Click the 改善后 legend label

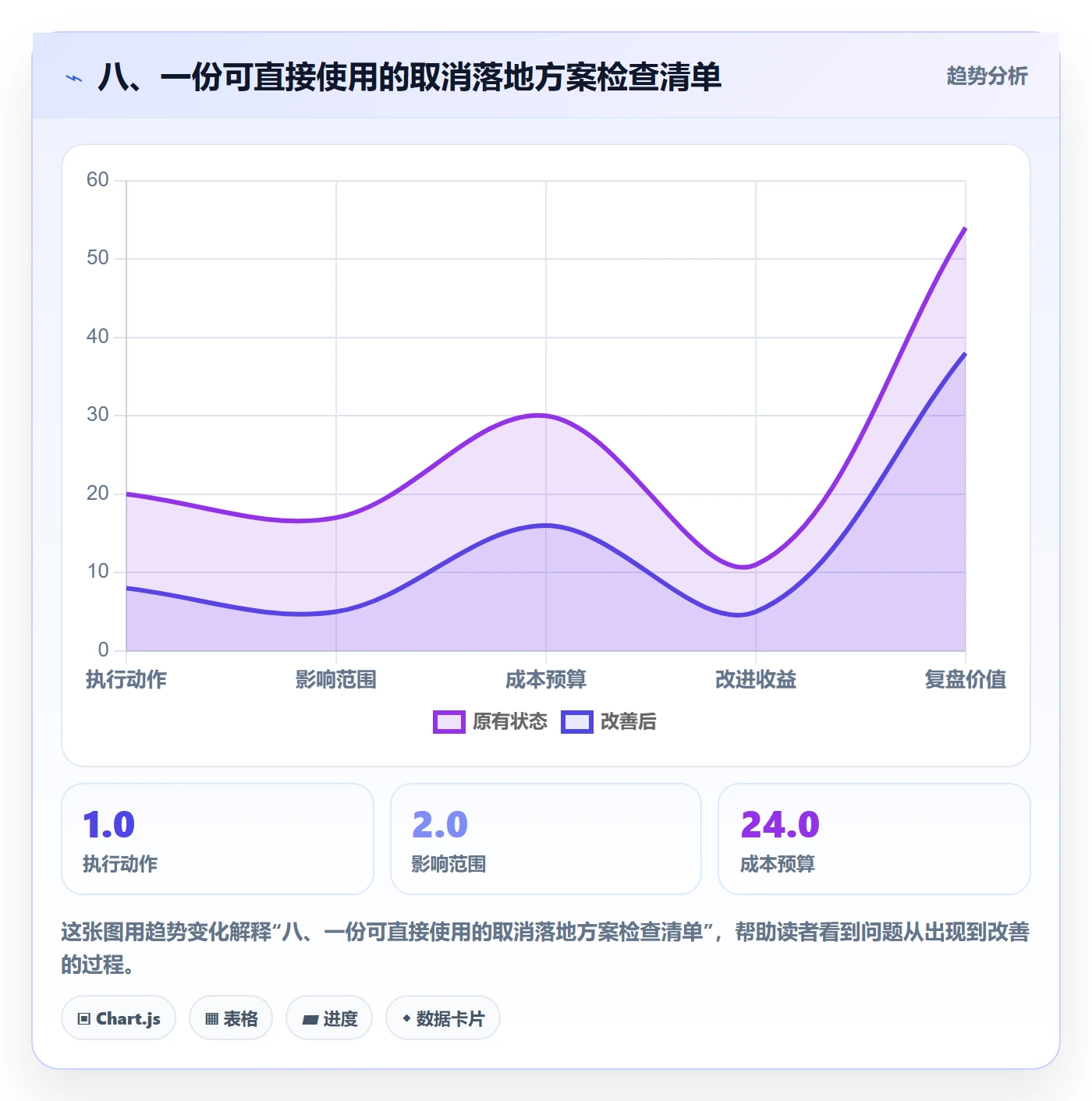tap(629, 722)
